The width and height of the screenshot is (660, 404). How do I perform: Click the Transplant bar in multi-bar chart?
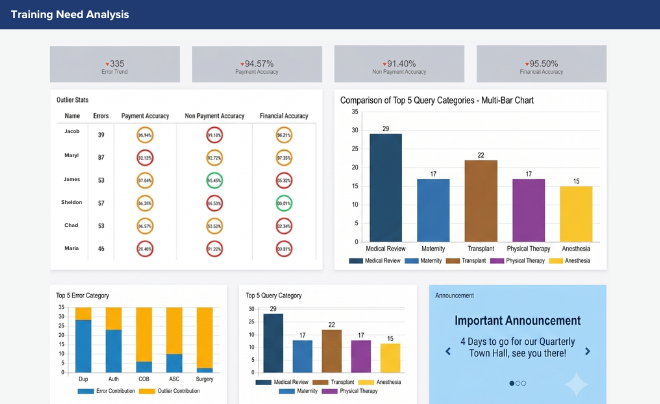[481, 201]
